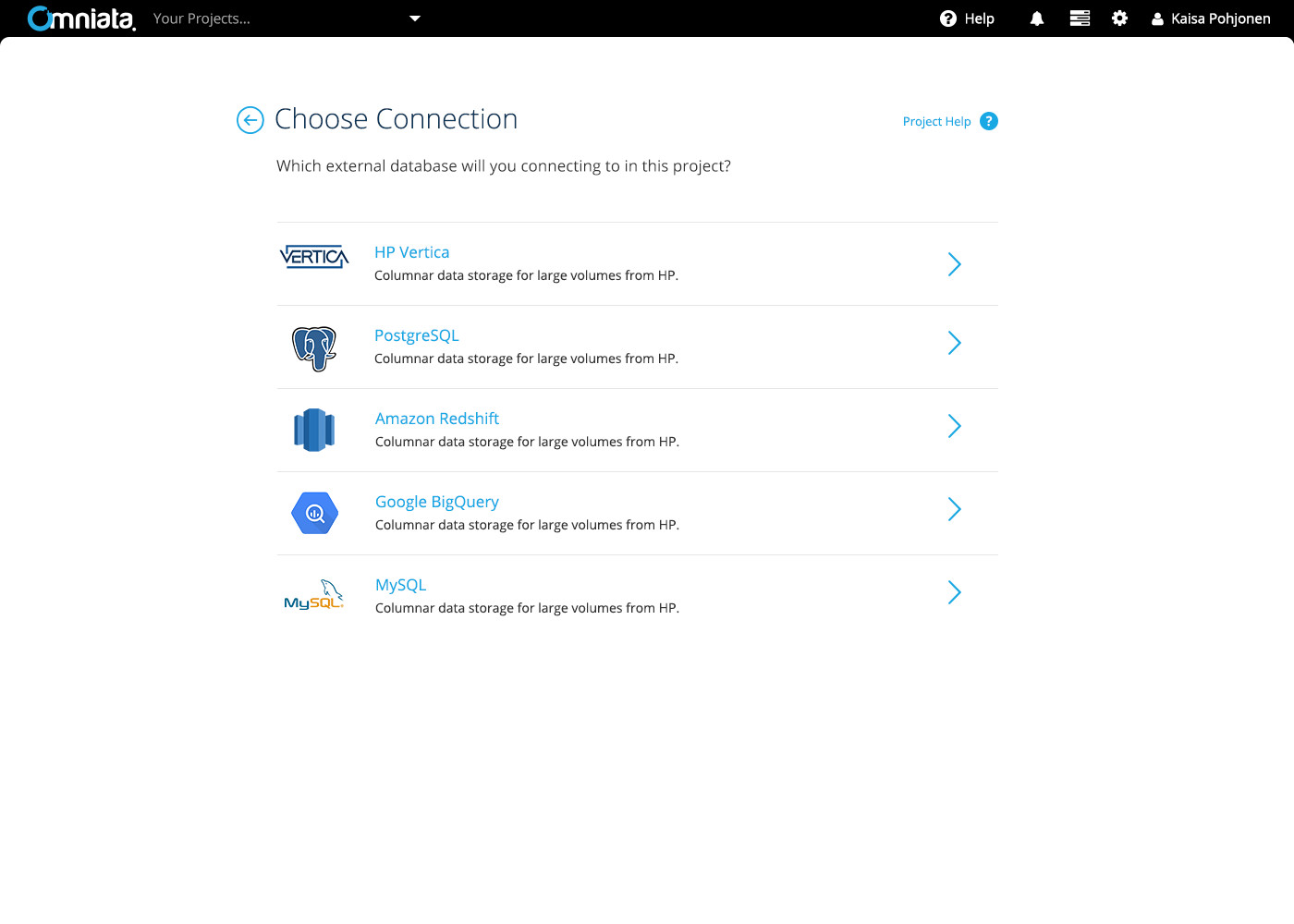Click the Amazon Redshift logo
Viewport: 1294px width, 924px height.
(314, 430)
